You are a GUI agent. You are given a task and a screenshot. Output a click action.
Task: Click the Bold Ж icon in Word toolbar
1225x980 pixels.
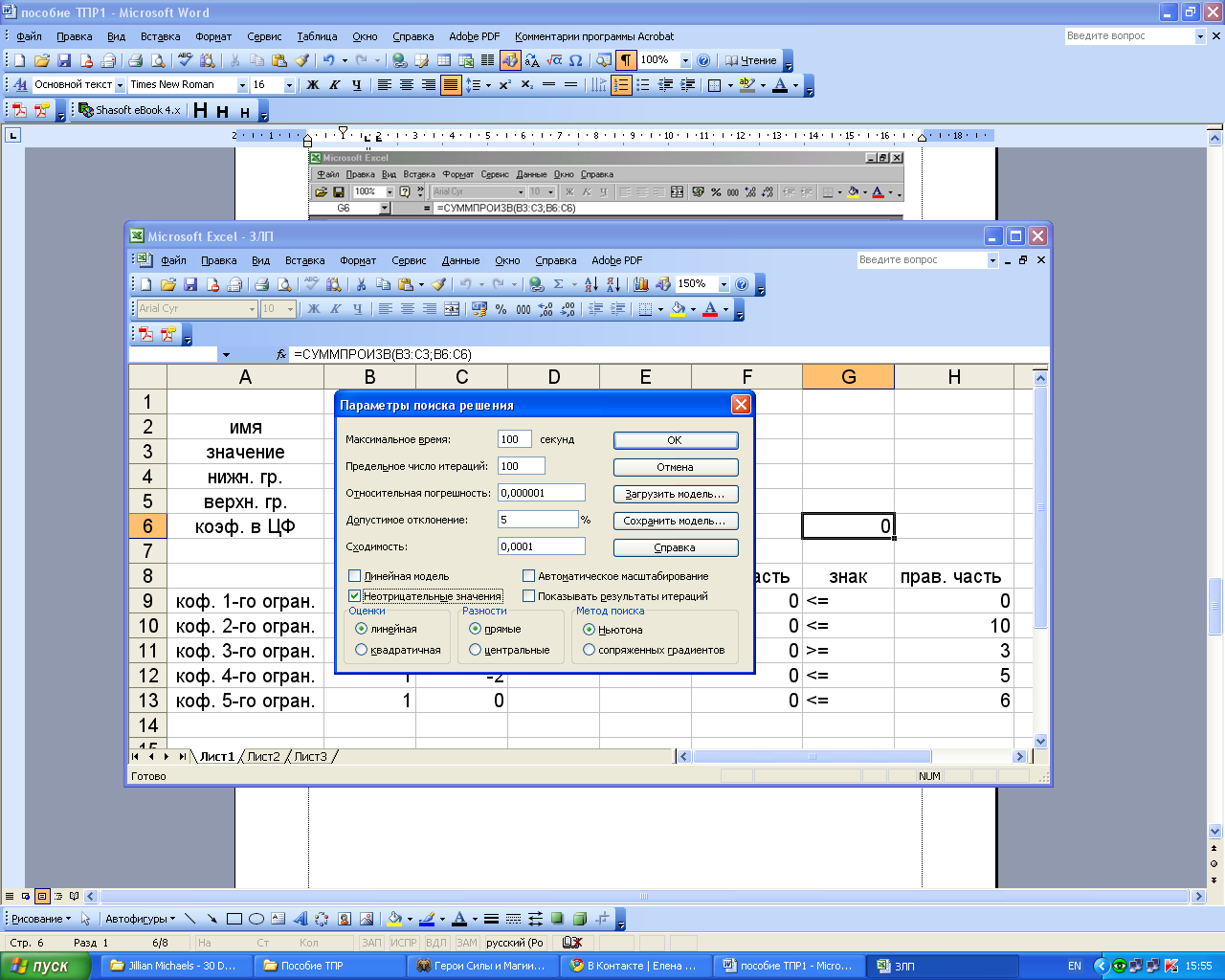[312, 85]
